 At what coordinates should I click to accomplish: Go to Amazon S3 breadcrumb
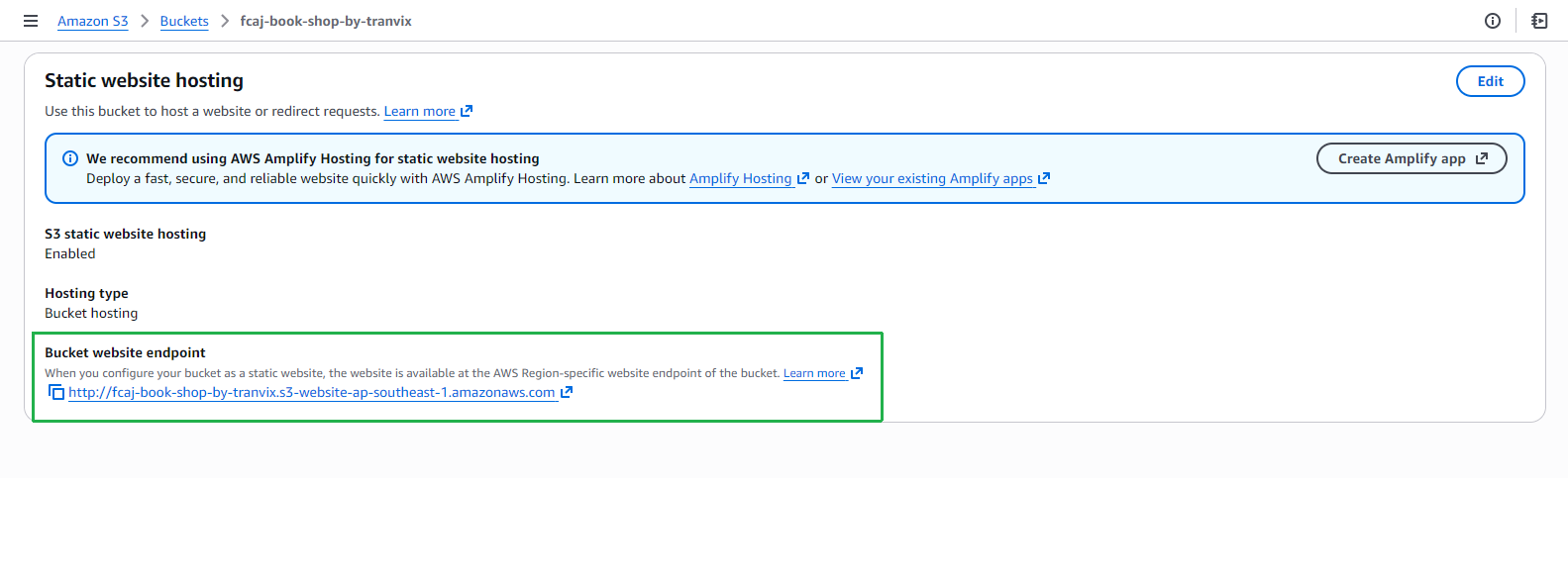[93, 21]
